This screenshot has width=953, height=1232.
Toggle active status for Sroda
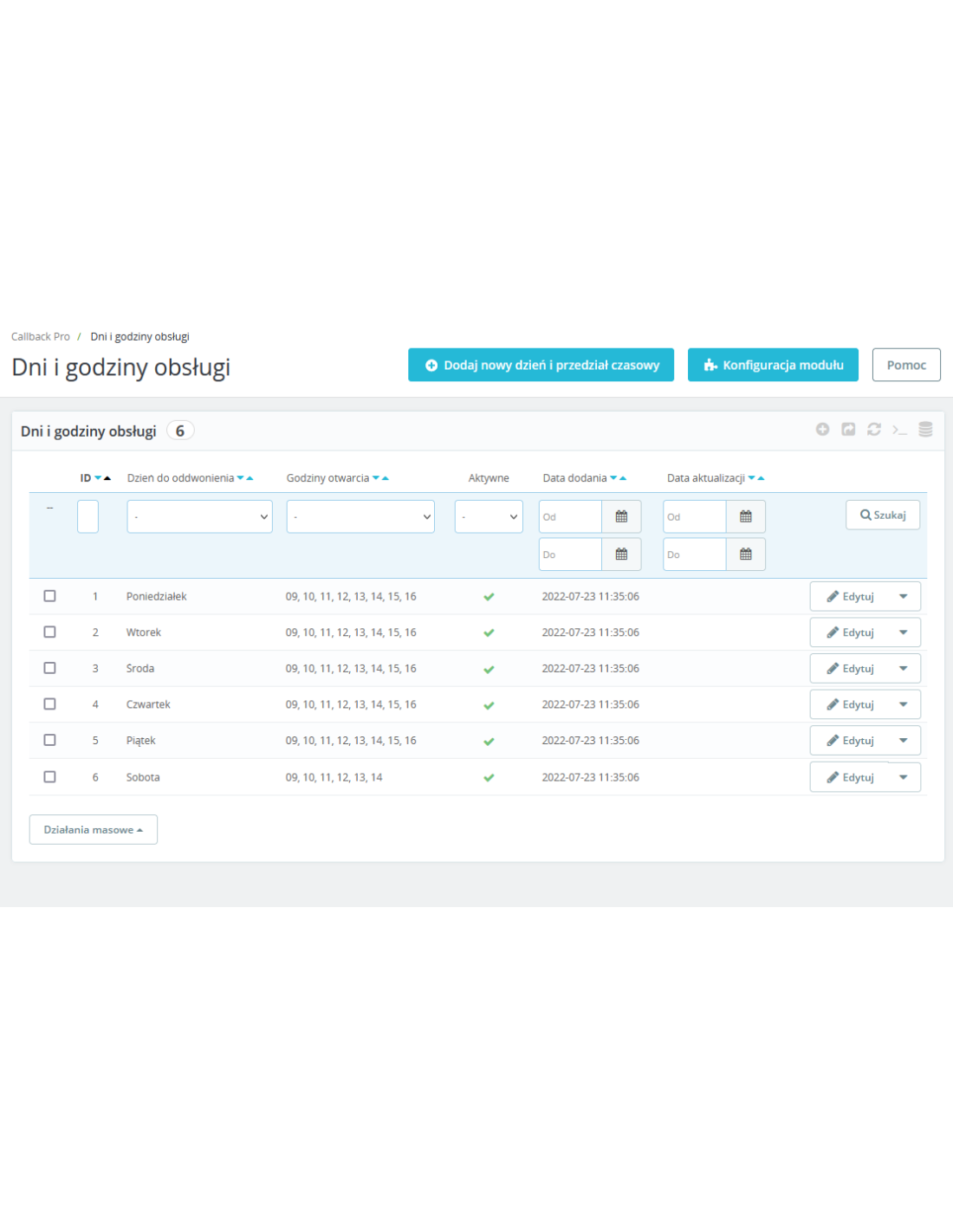click(x=489, y=670)
